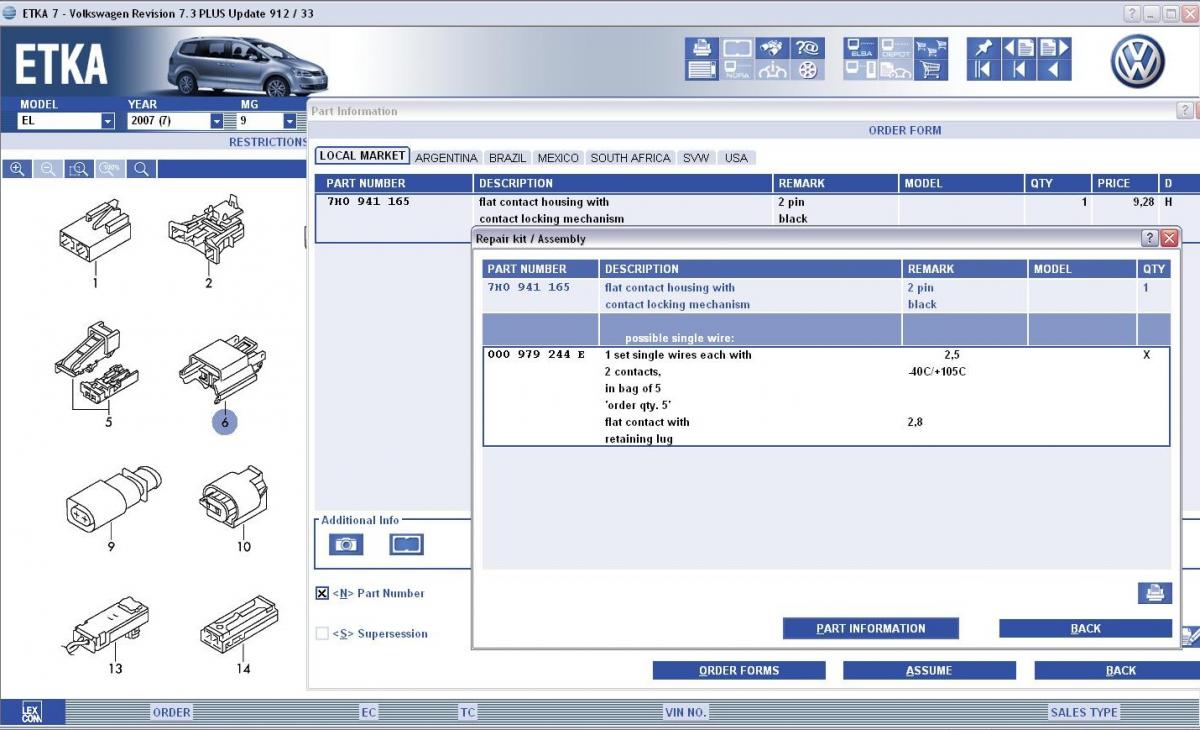Viewport: 1200px width, 730px height.
Task: Expand the MG dropdown
Action: [290, 121]
